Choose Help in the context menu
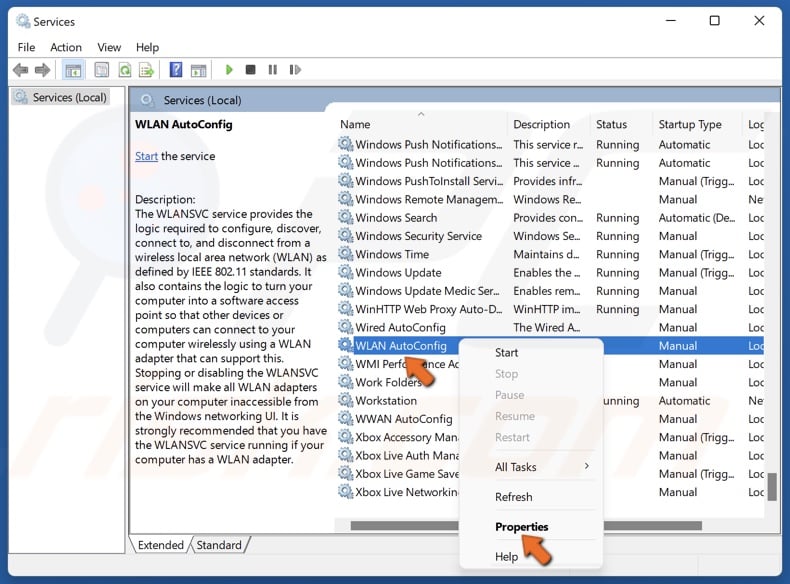Screen dimensions: 790x584 click(x=506, y=557)
